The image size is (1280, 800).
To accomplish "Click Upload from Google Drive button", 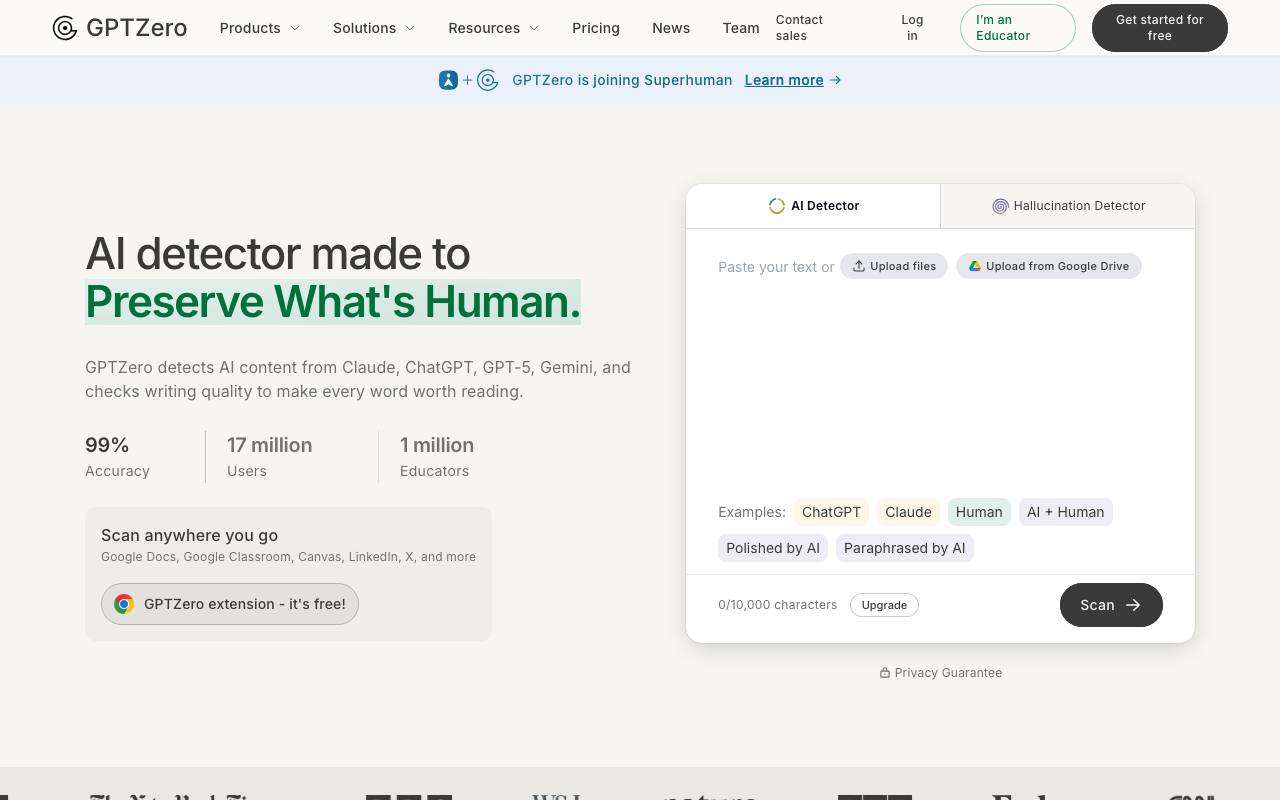I will (x=1049, y=266).
